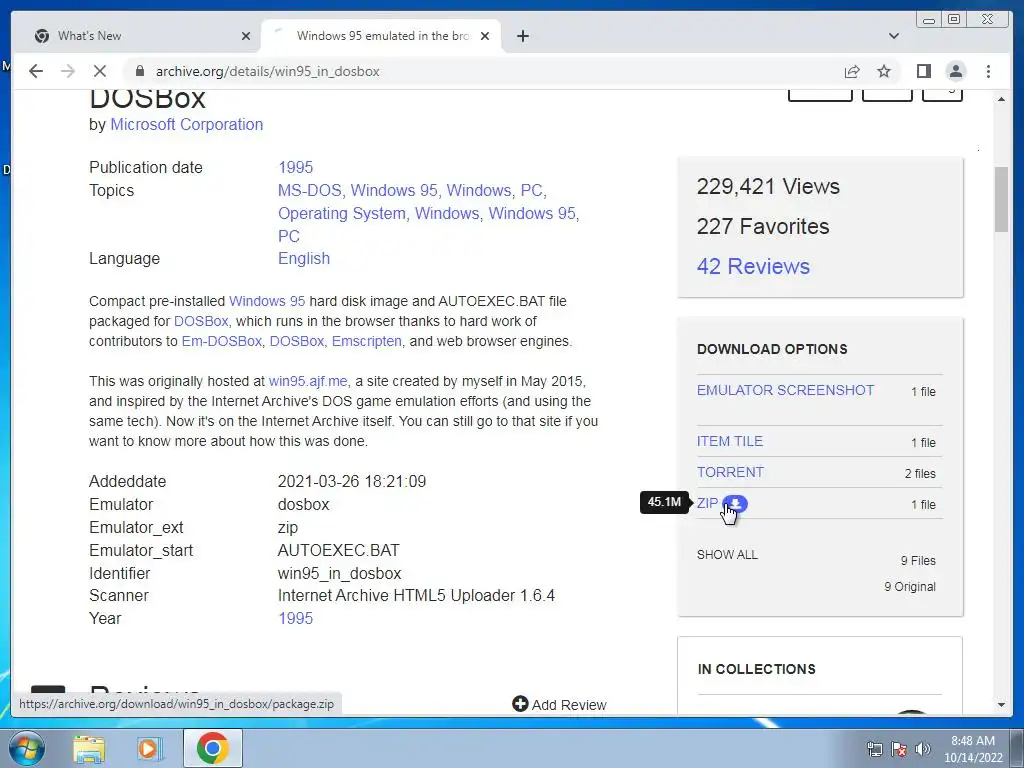The width and height of the screenshot is (1024, 768).
Task: Open the 42 Reviews link
Action: click(753, 266)
